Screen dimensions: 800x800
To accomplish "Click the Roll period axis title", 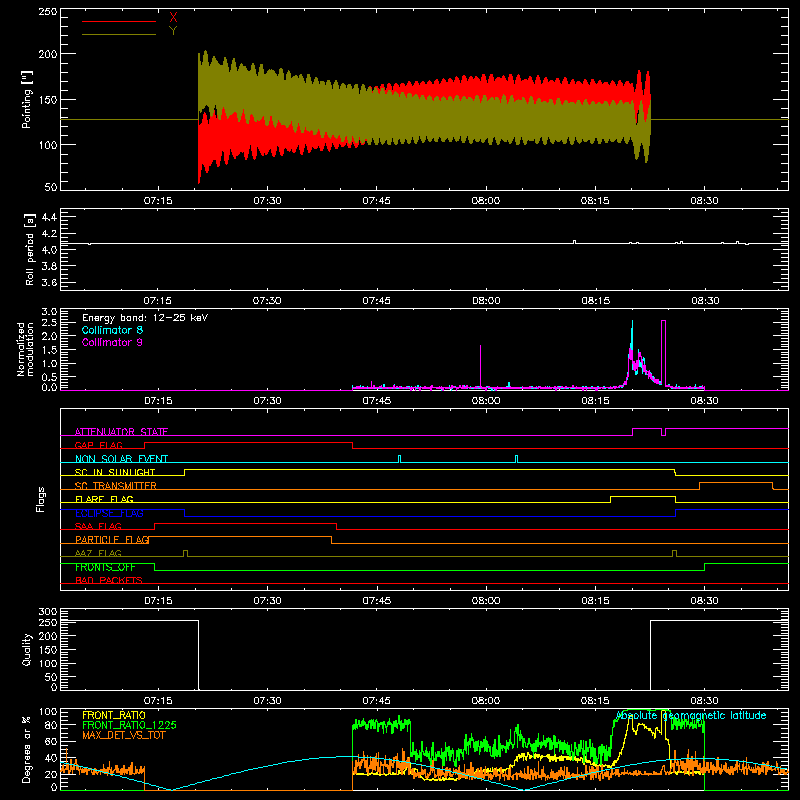I will [x=30, y=249].
